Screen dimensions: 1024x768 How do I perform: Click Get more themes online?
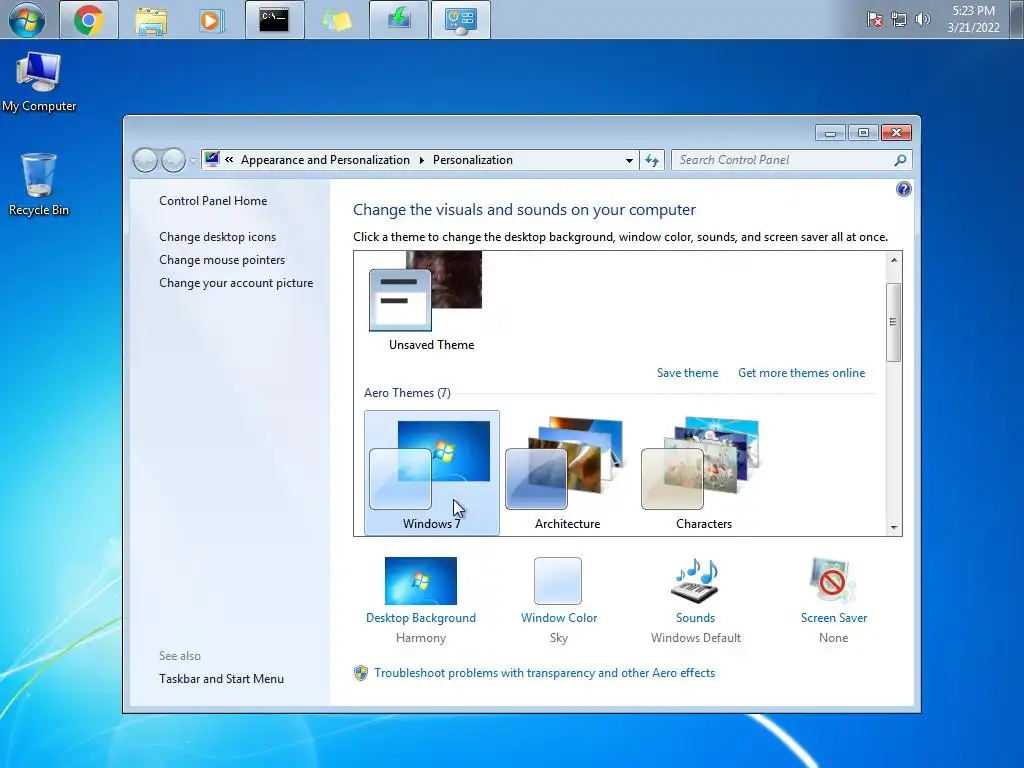coord(801,373)
